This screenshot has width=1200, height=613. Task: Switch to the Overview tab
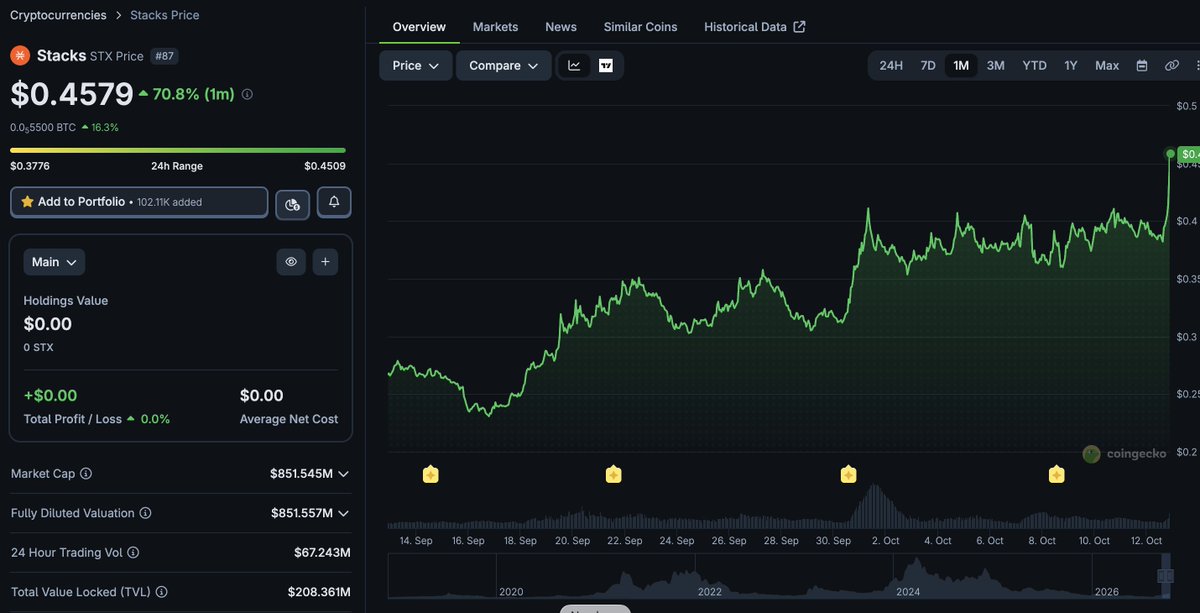[x=419, y=27]
